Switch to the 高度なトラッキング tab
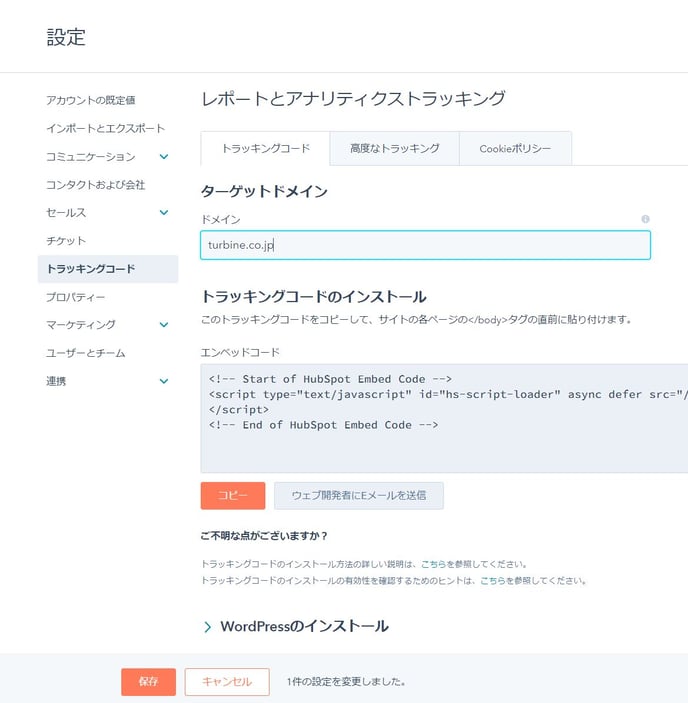Image resolution: width=688 pixels, height=703 pixels. point(394,148)
